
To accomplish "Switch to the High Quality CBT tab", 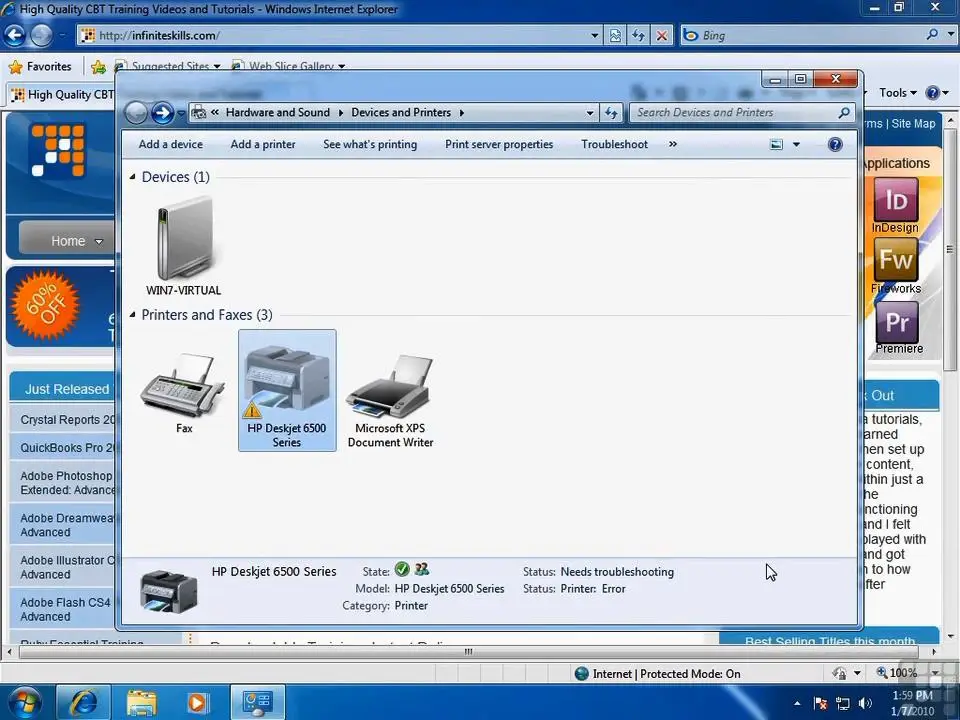I will [61, 95].
